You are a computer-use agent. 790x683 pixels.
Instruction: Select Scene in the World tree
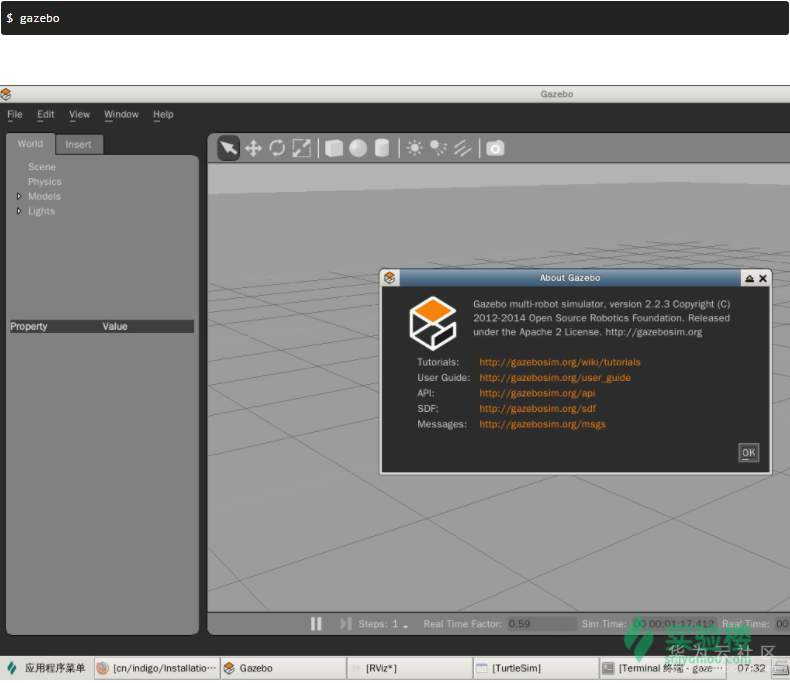42,167
